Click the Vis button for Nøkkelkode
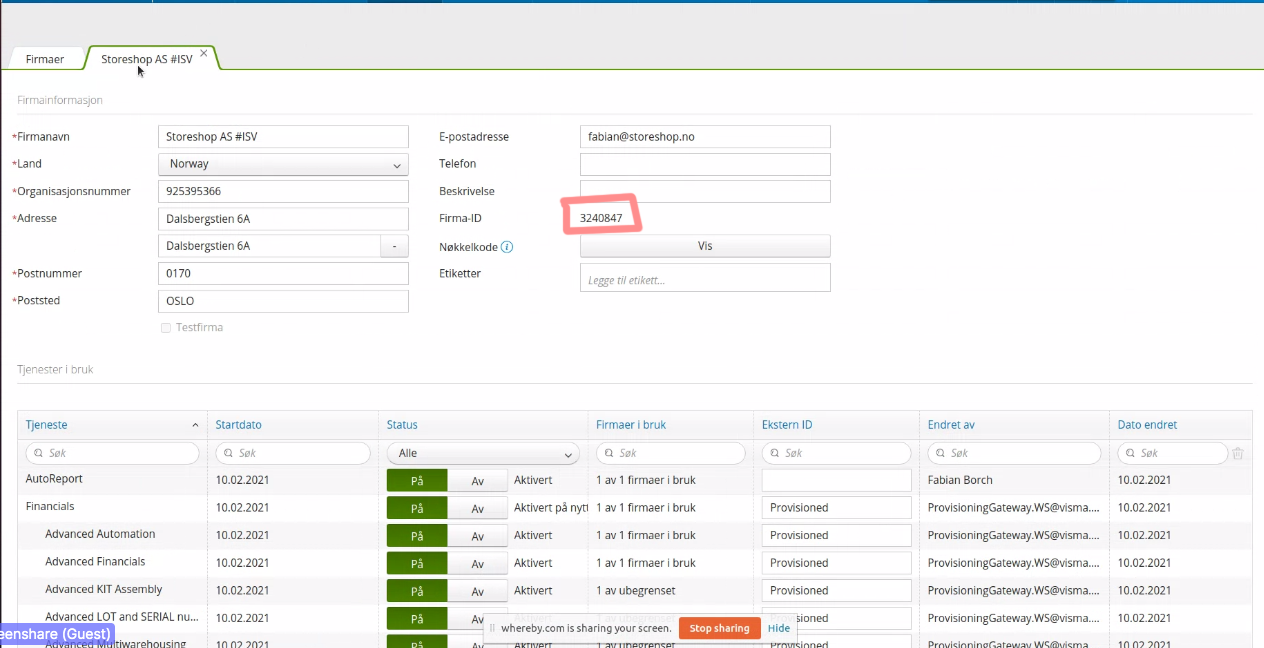 click(x=705, y=246)
